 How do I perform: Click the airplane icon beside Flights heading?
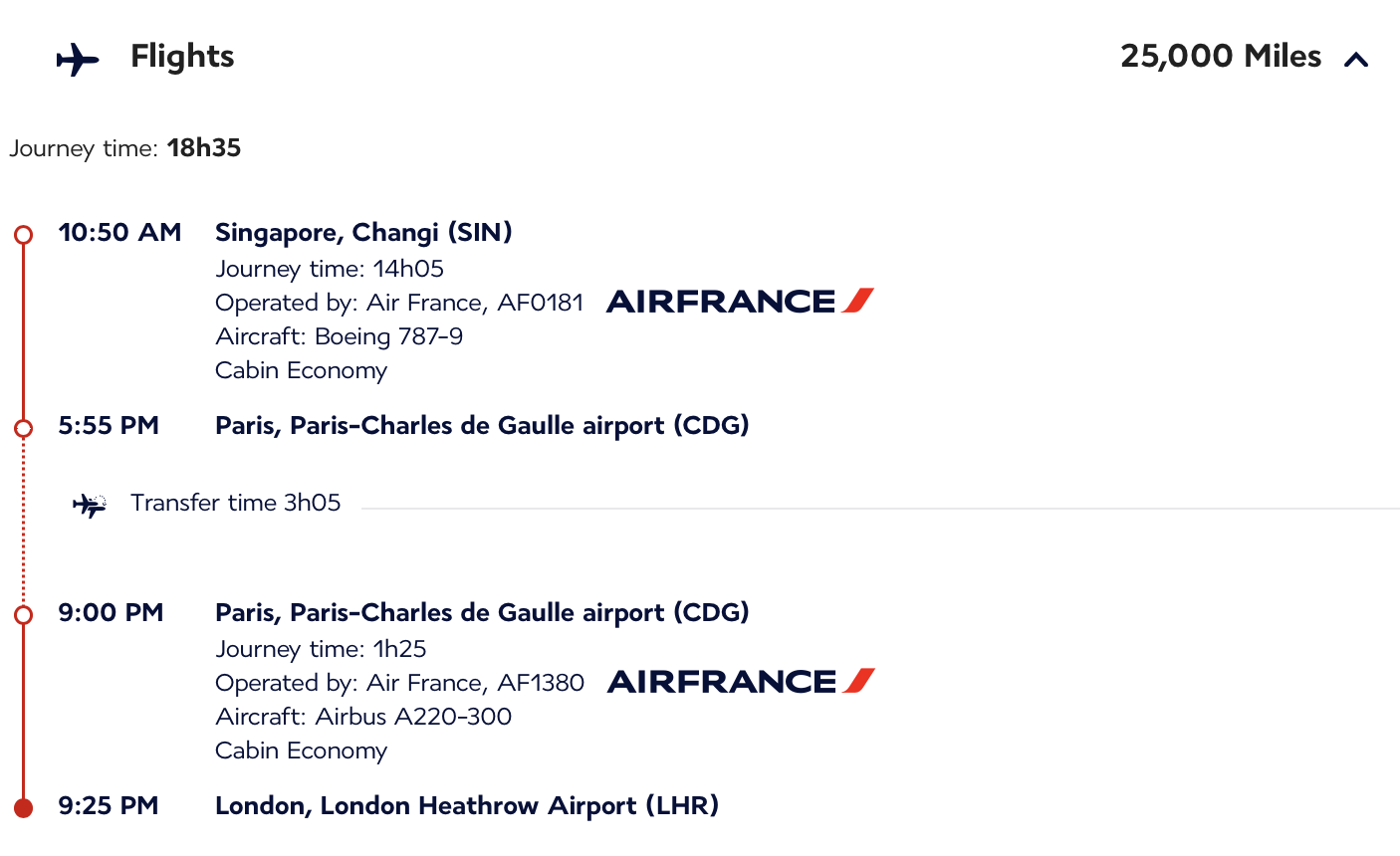coord(78,60)
